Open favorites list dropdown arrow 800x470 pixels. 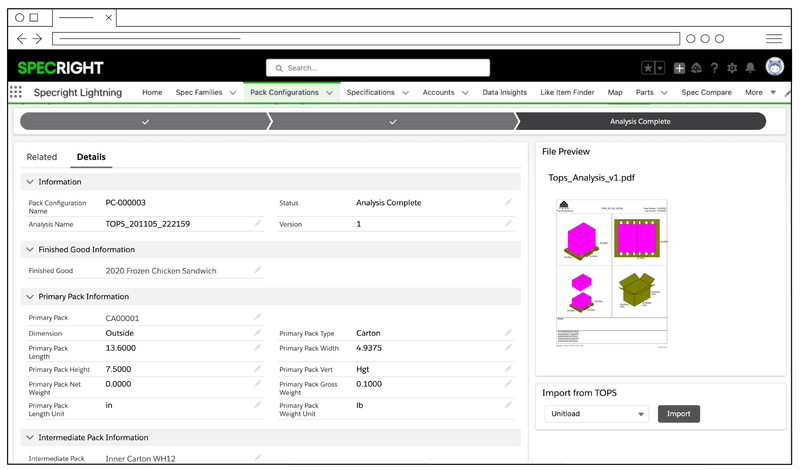tap(660, 68)
